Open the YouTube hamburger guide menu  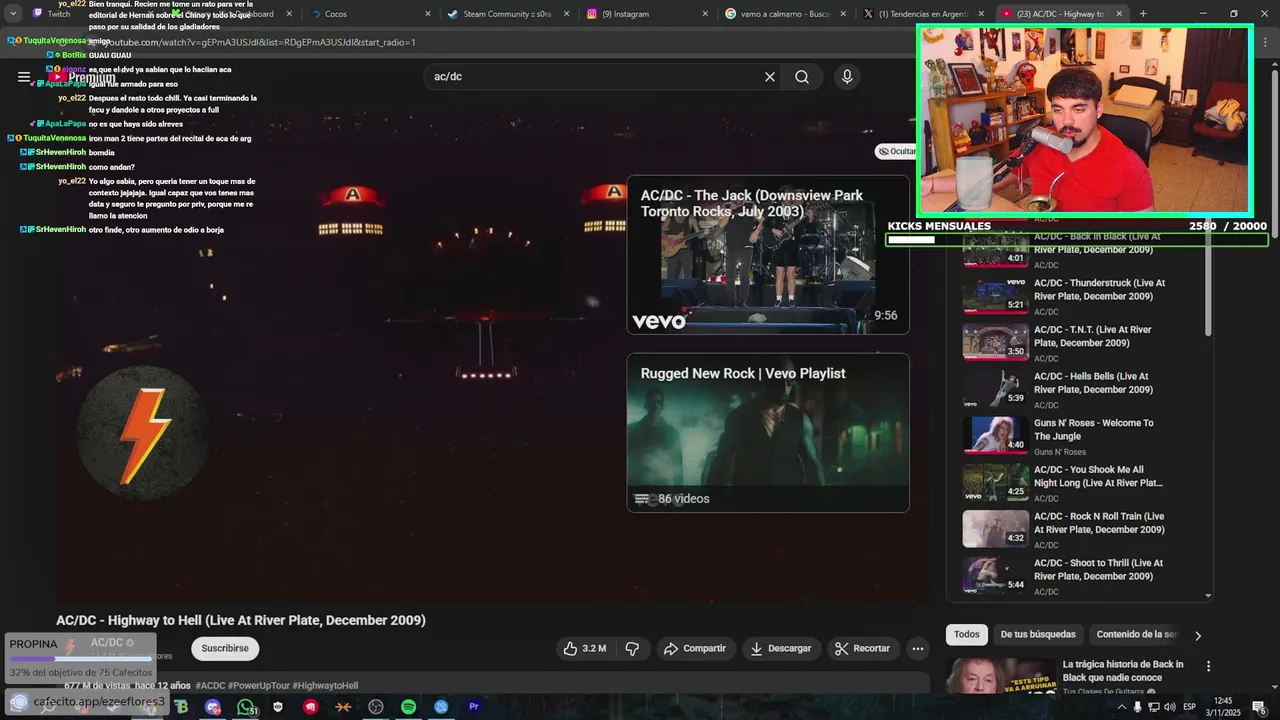[24, 77]
